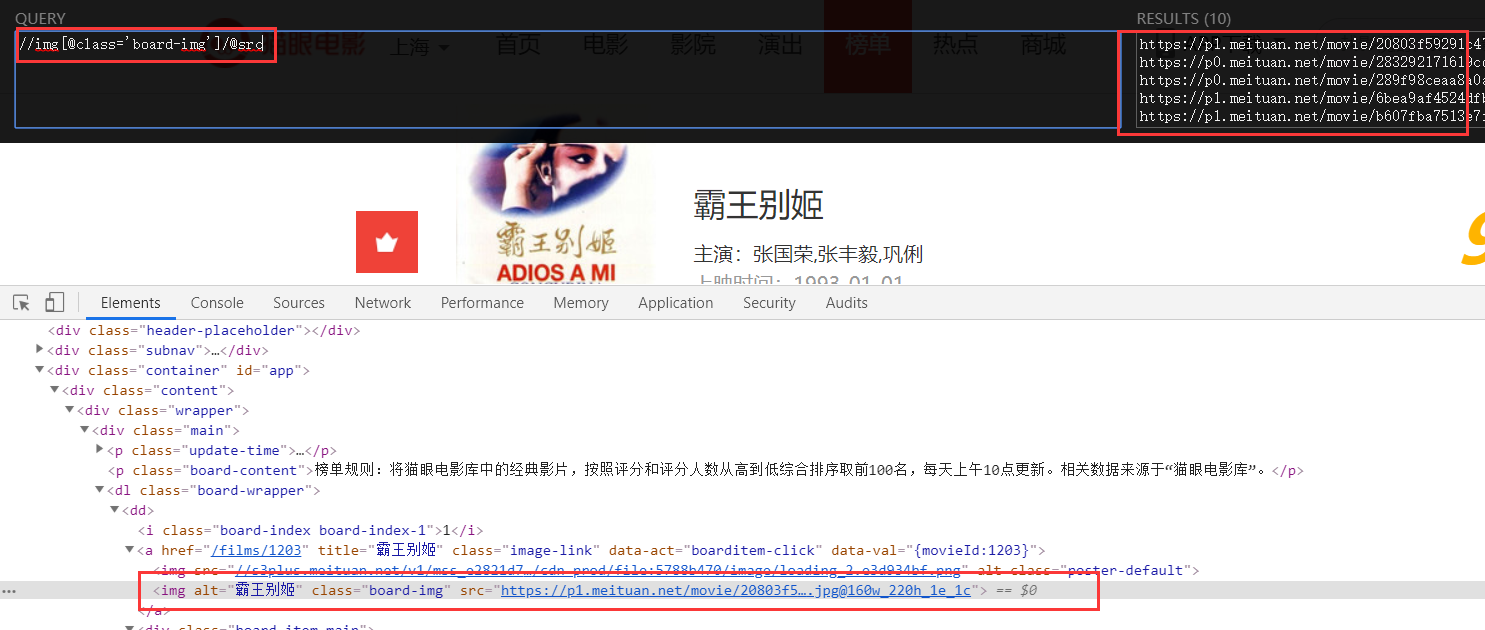This screenshot has height=630, width=1485.
Task: Click result URL containing 289f98ceaa8
Action: pos(1310,80)
